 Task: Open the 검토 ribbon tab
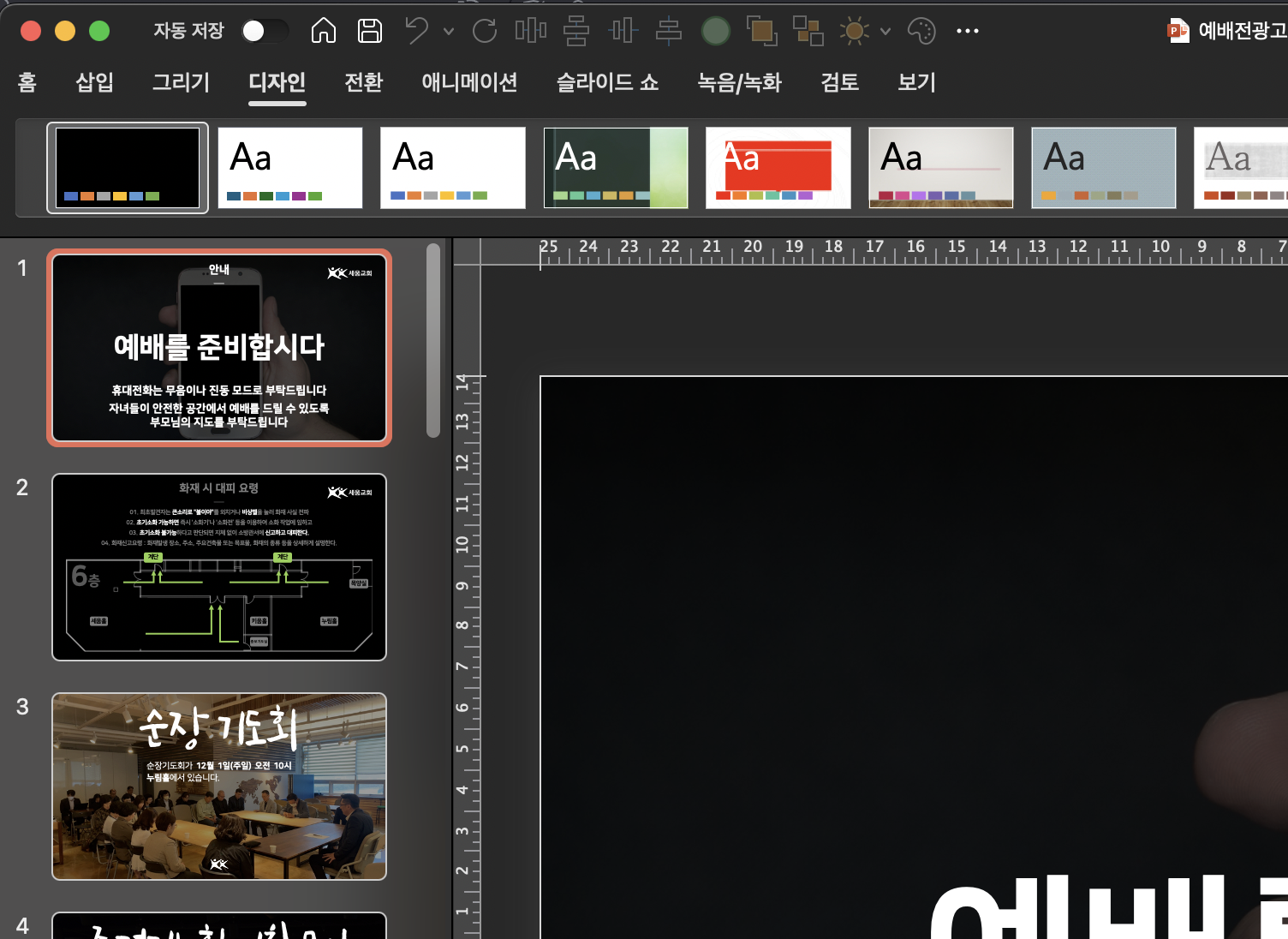point(839,82)
